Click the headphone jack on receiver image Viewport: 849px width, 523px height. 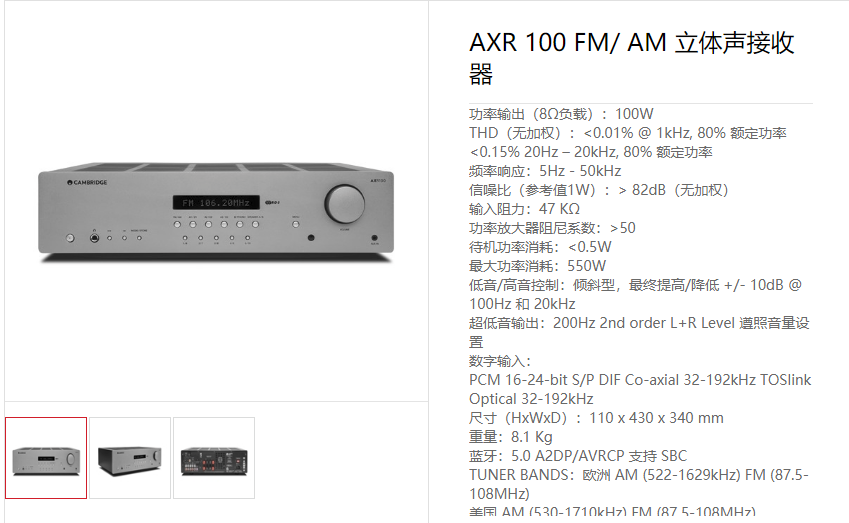[x=94, y=238]
